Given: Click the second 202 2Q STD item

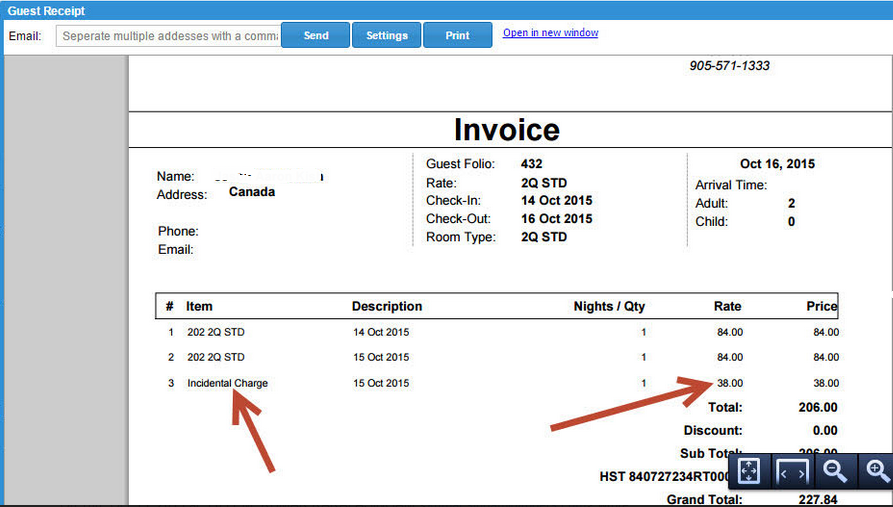Looking at the screenshot, I should click(x=215, y=357).
